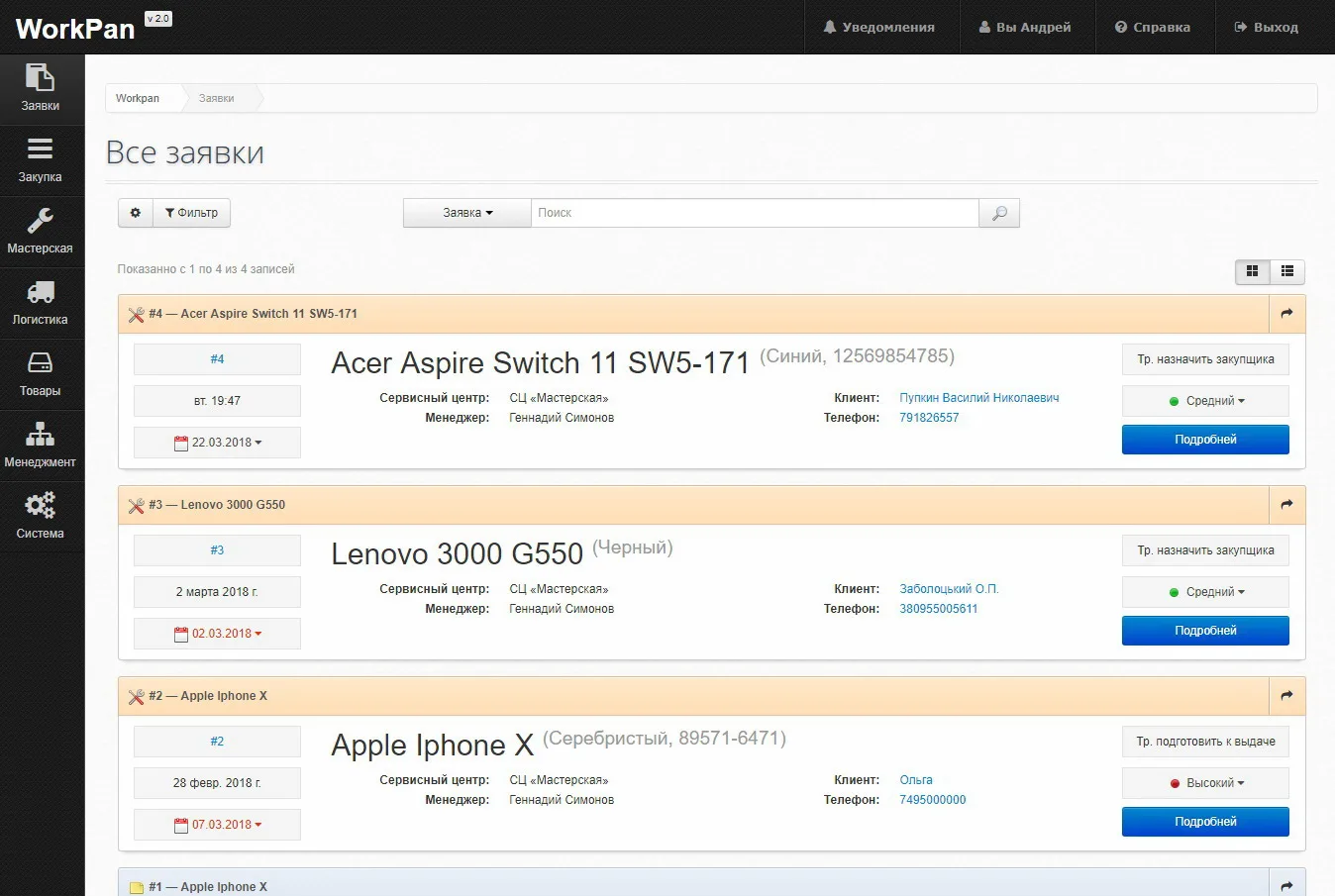Click phone number 7495000000
The width and height of the screenshot is (1335, 896).
pyautogui.click(x=932, y=800)
